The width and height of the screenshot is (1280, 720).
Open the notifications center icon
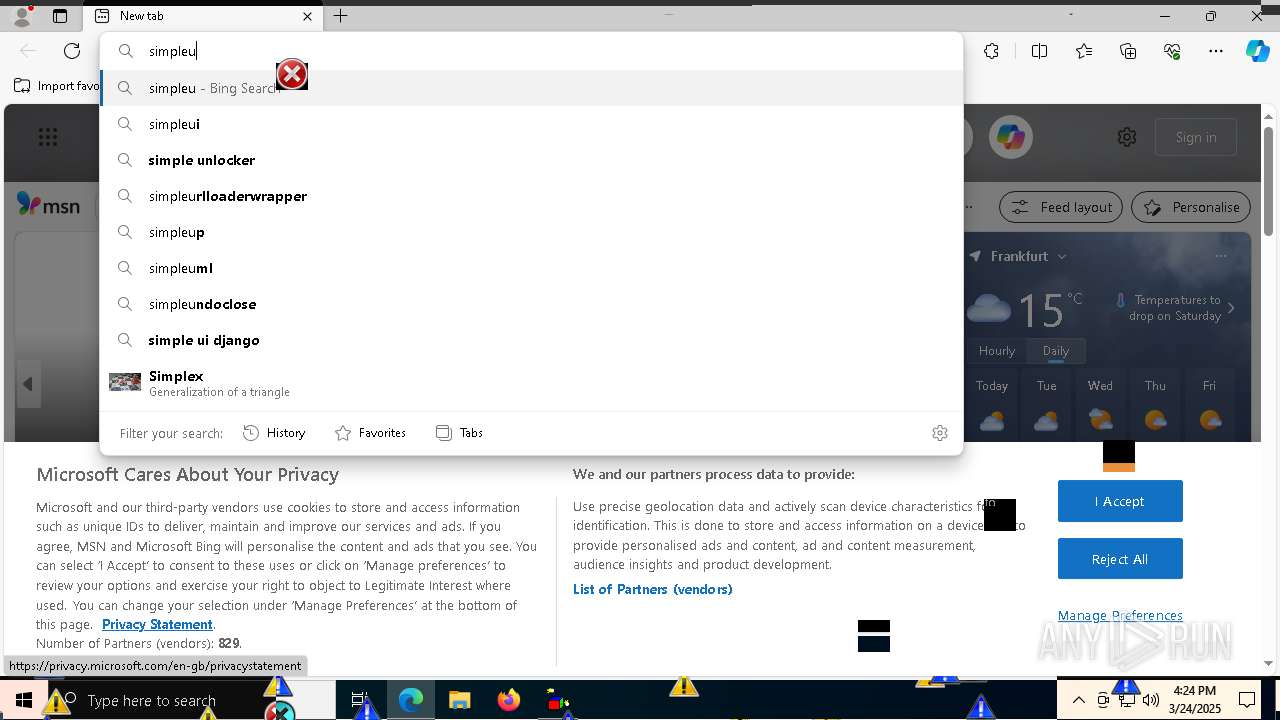[x=1247, y=700]
